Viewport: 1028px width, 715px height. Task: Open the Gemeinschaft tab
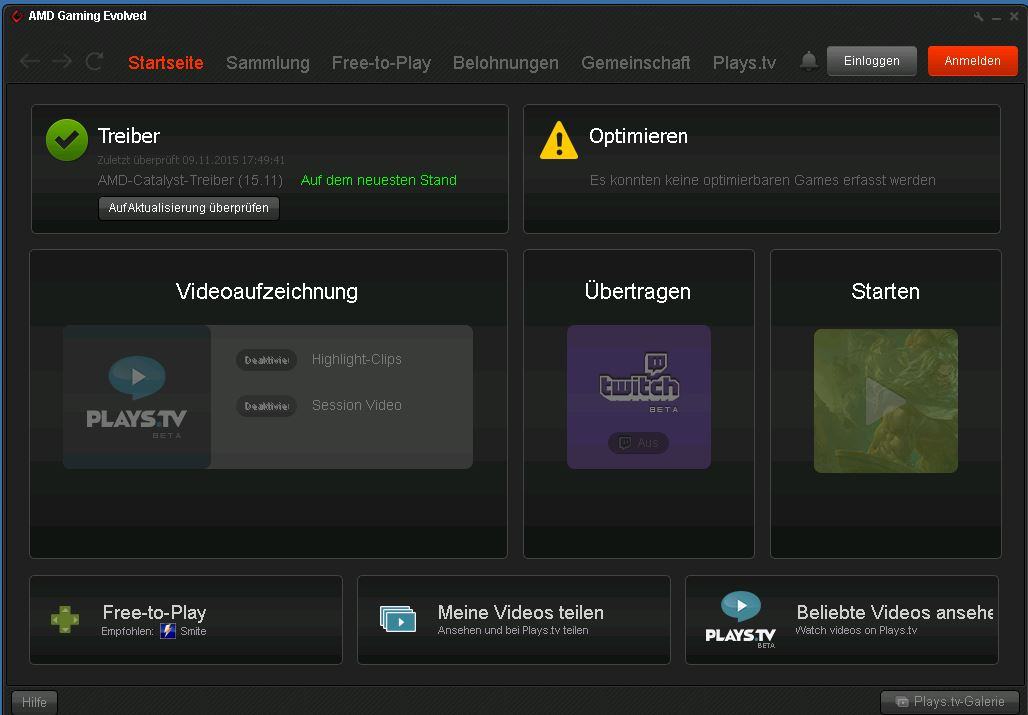coord(635,63)
